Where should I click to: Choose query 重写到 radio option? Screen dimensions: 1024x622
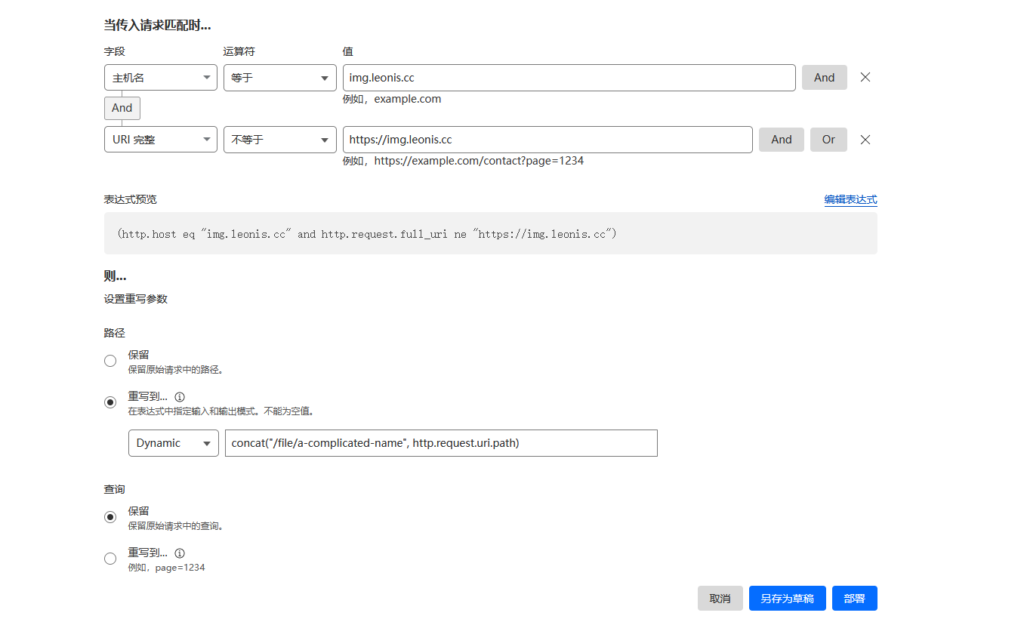[x=110, y=559]
